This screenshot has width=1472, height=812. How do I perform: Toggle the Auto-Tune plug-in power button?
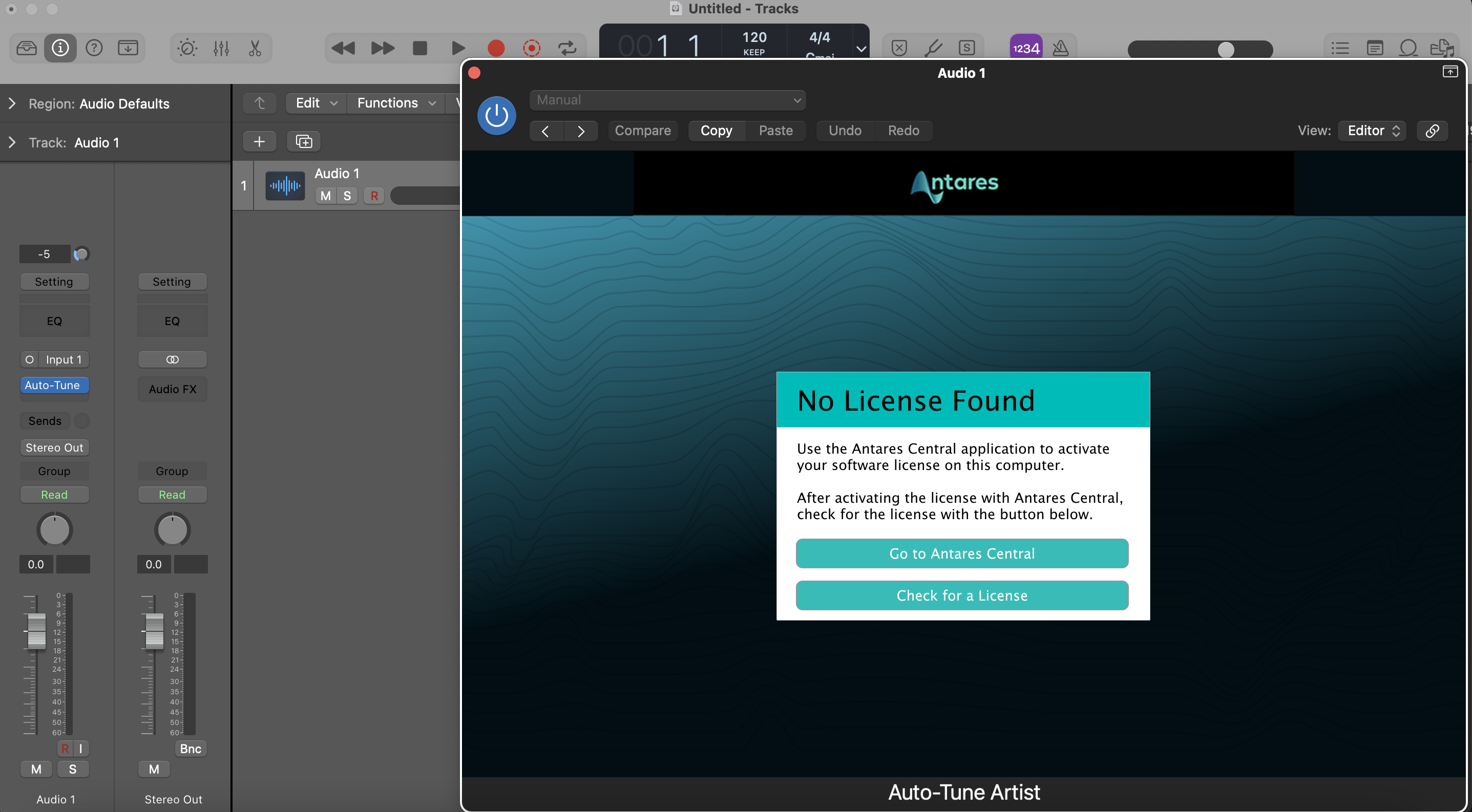coord(497,116)
